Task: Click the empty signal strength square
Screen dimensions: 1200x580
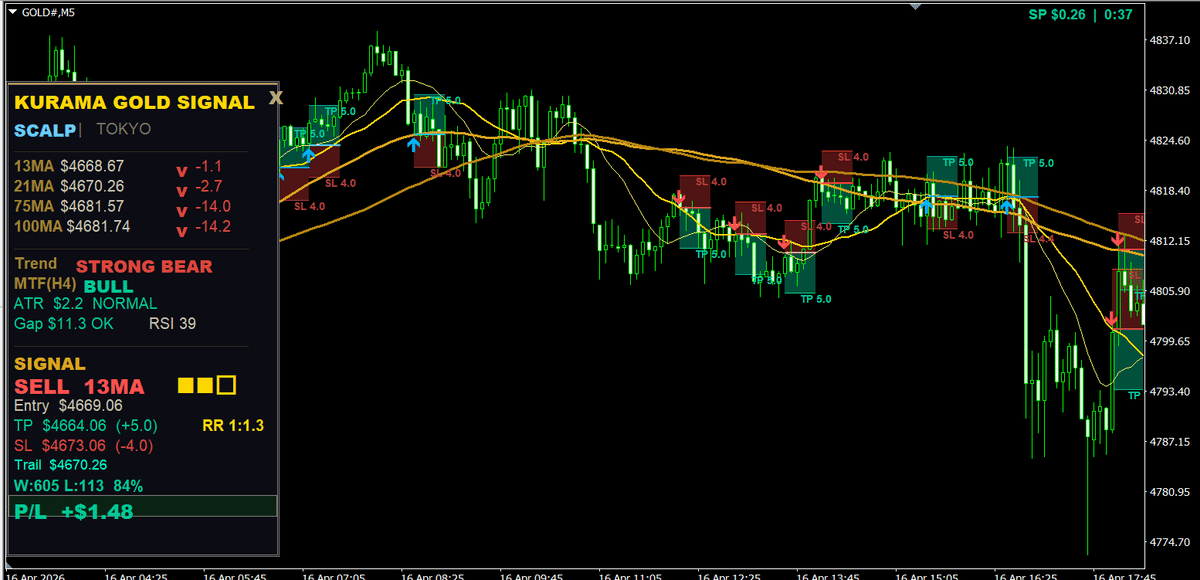Action: [226, 385]
